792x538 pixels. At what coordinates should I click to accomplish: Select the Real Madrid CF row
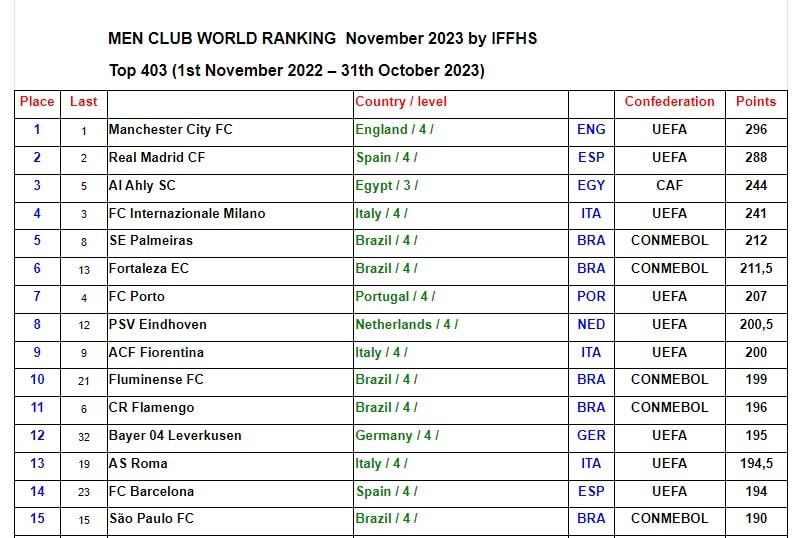click(x=401, y=160)
